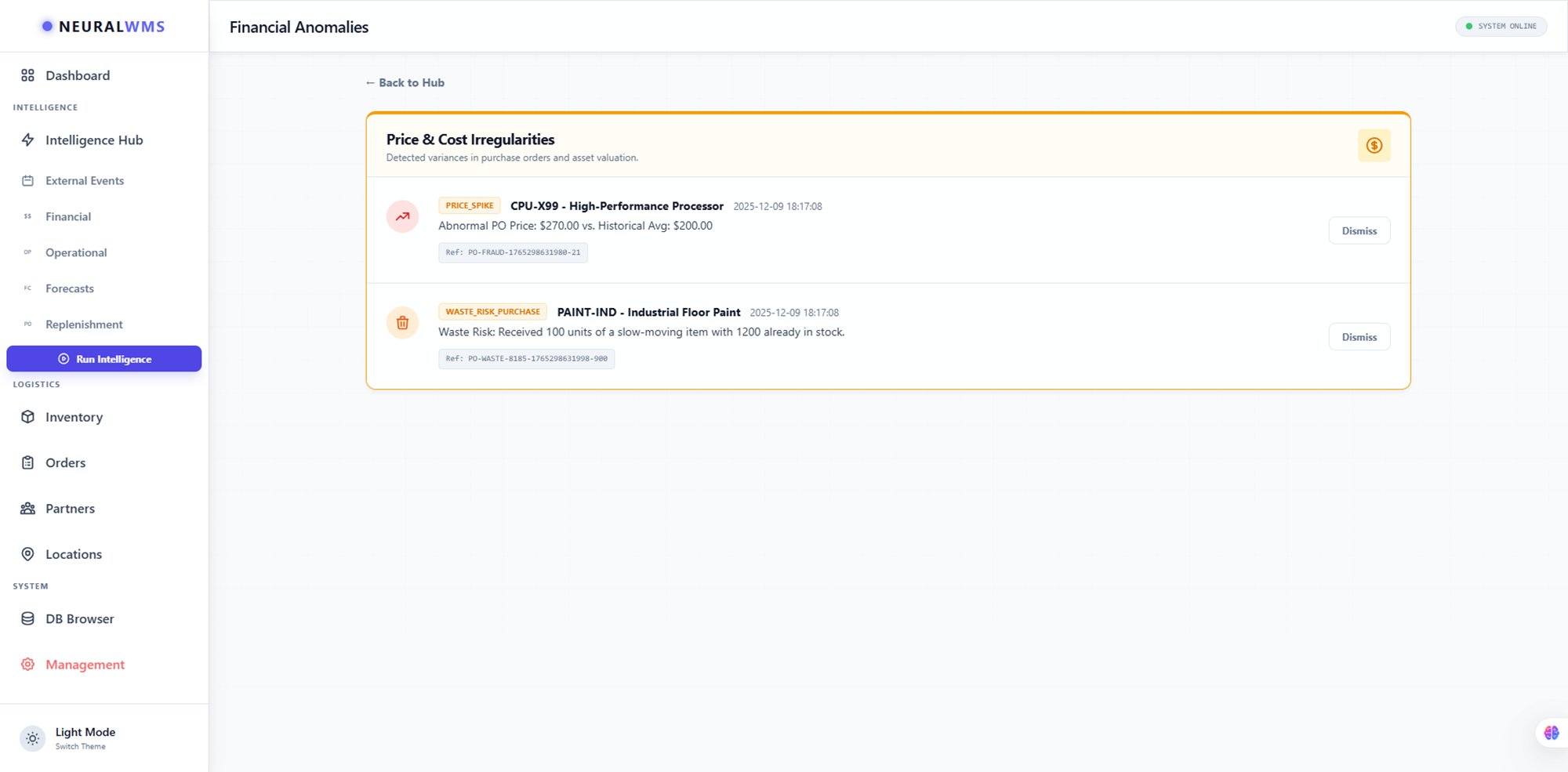
Task: Click the Partners people icon
Action: (27, 509)
